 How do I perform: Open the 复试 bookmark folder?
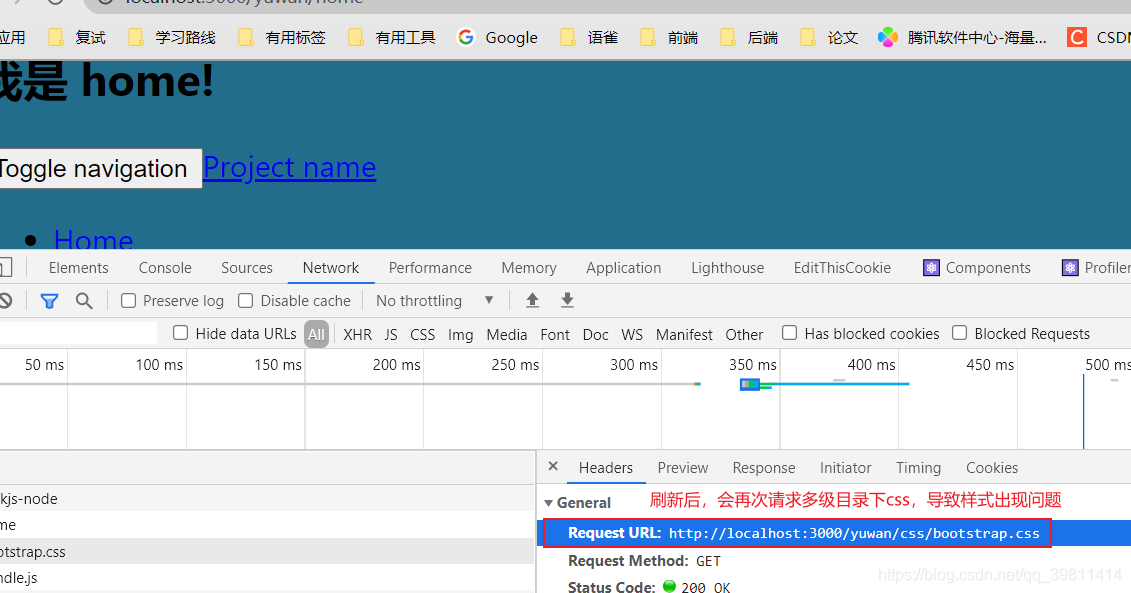point(76,37)
